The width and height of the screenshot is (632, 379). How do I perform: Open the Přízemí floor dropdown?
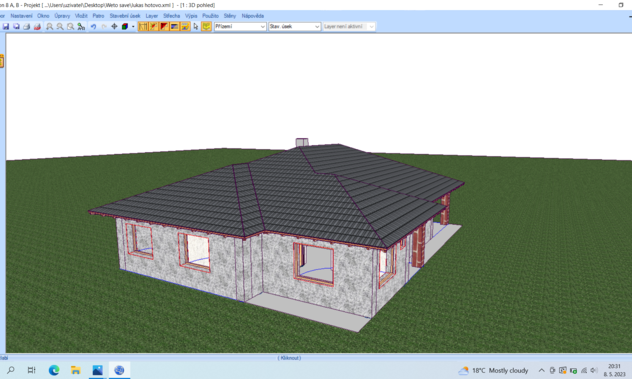(x=240, y=27)
